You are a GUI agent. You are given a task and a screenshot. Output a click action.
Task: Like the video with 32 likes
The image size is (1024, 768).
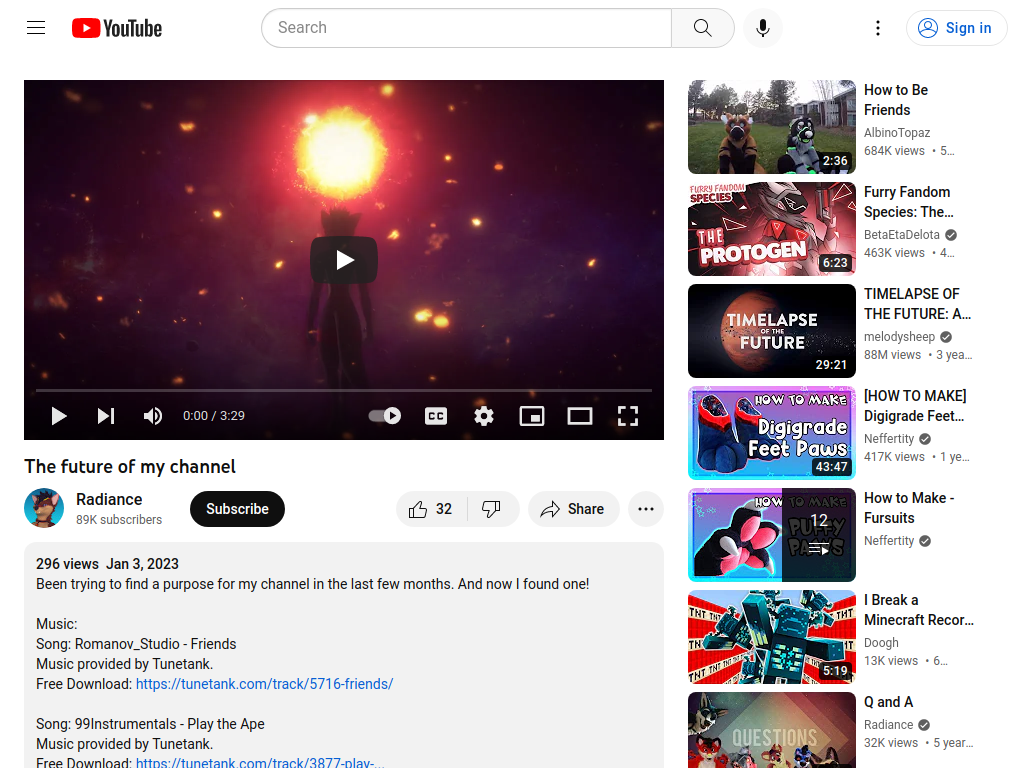[431, 509]
